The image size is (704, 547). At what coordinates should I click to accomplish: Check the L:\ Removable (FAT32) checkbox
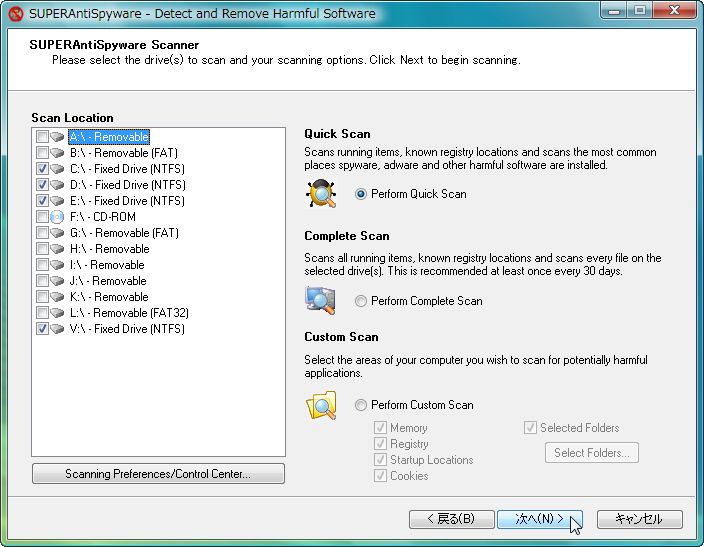pos(42,313)
